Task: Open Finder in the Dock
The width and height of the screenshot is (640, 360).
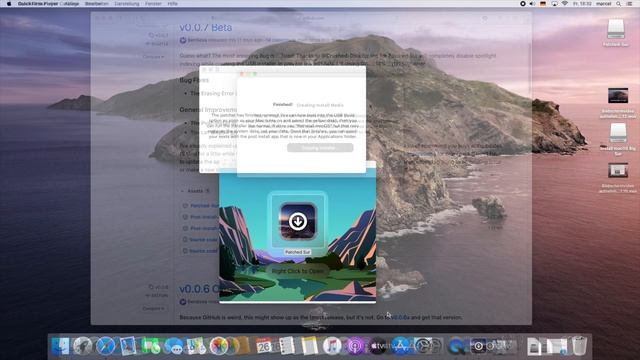Action: pos(60,346)
